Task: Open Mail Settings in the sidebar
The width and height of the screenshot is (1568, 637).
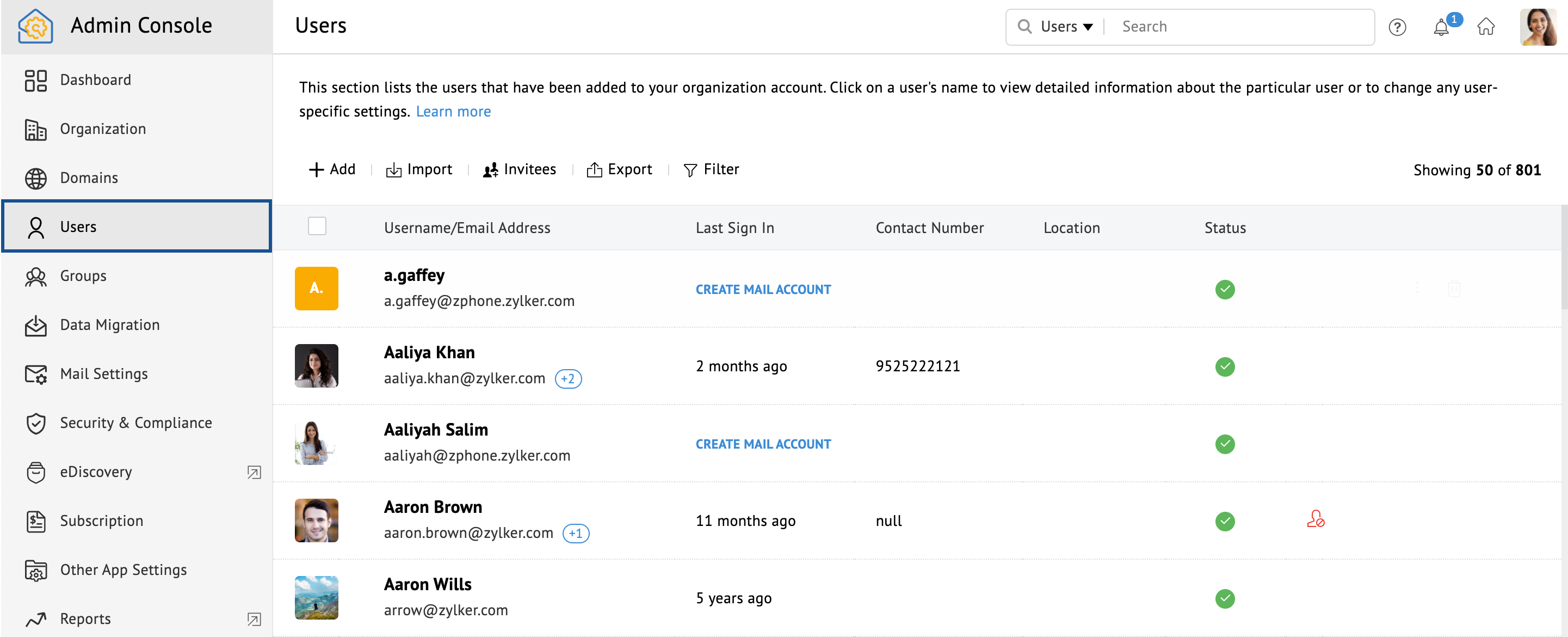Action: coord(103,374)
